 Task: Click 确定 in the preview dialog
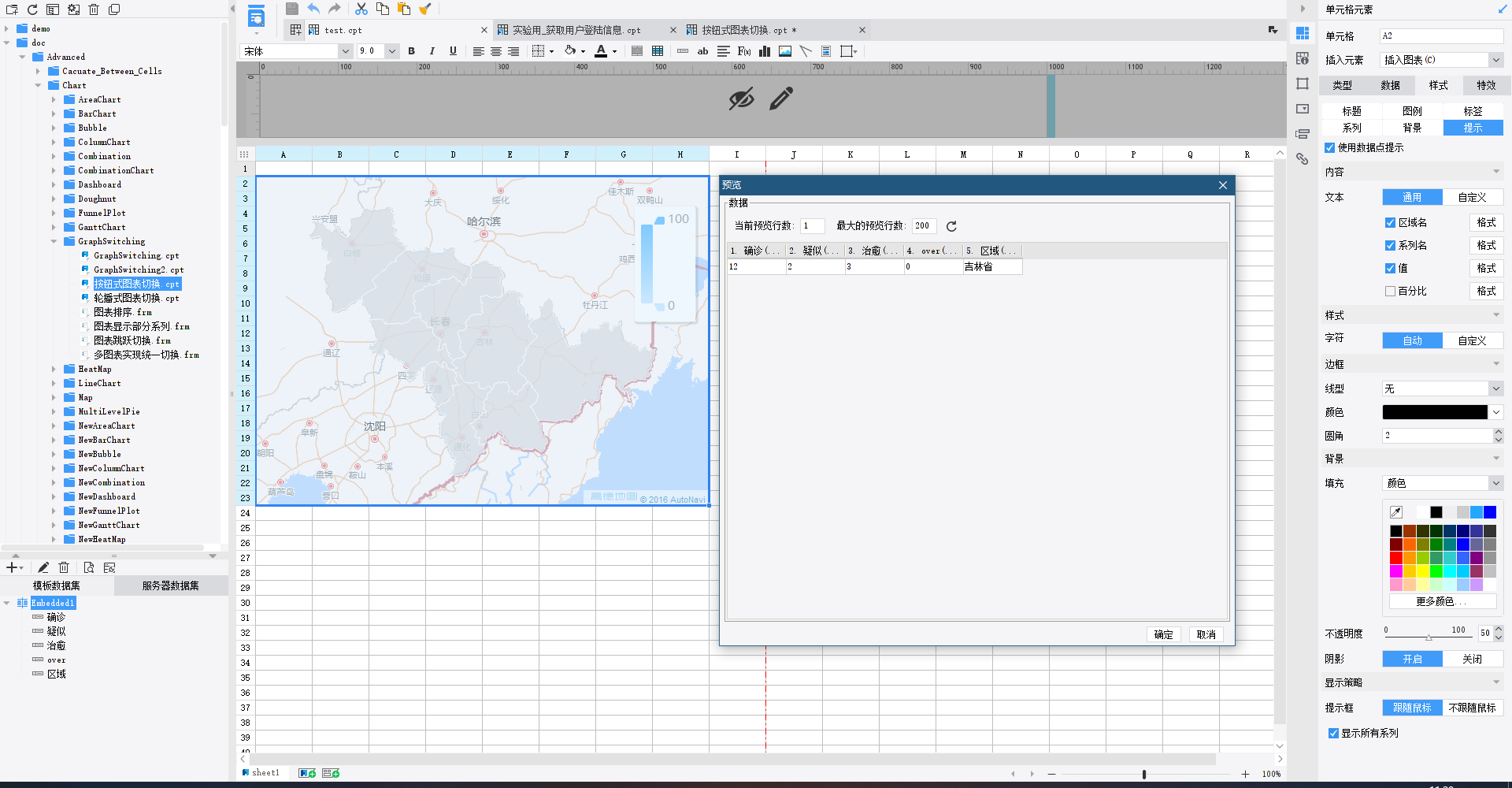1164,634
